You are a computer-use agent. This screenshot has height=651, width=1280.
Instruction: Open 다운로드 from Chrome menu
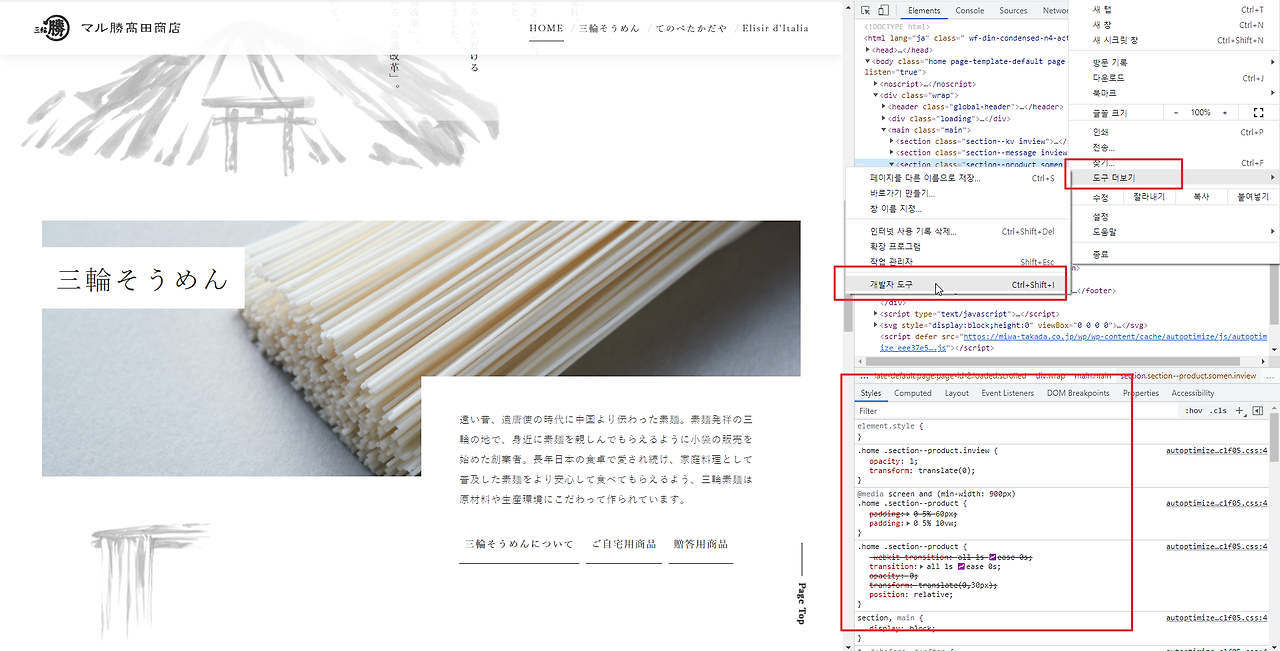point(1174,77)
